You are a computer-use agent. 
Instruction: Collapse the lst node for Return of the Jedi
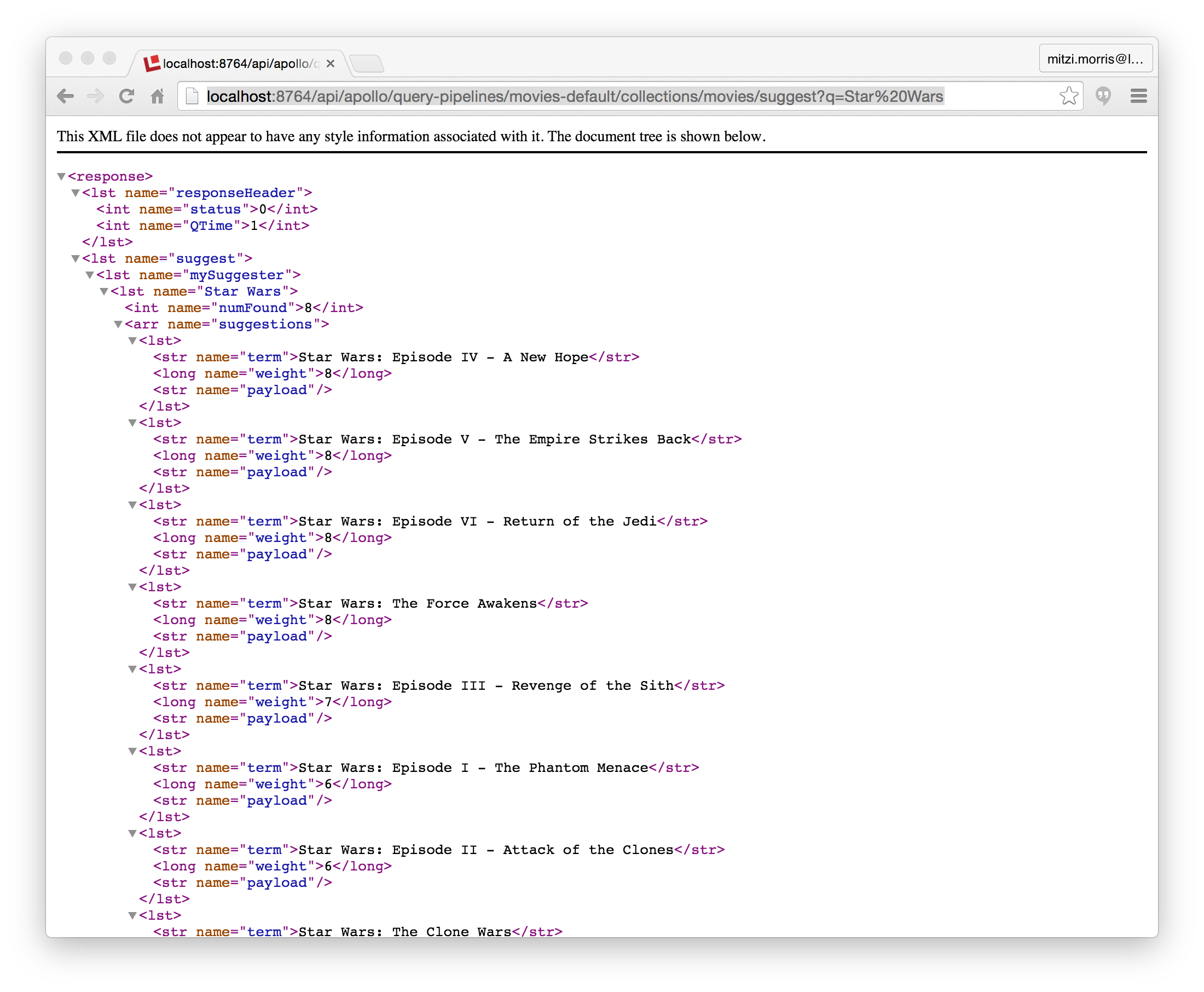pos(132,506)
